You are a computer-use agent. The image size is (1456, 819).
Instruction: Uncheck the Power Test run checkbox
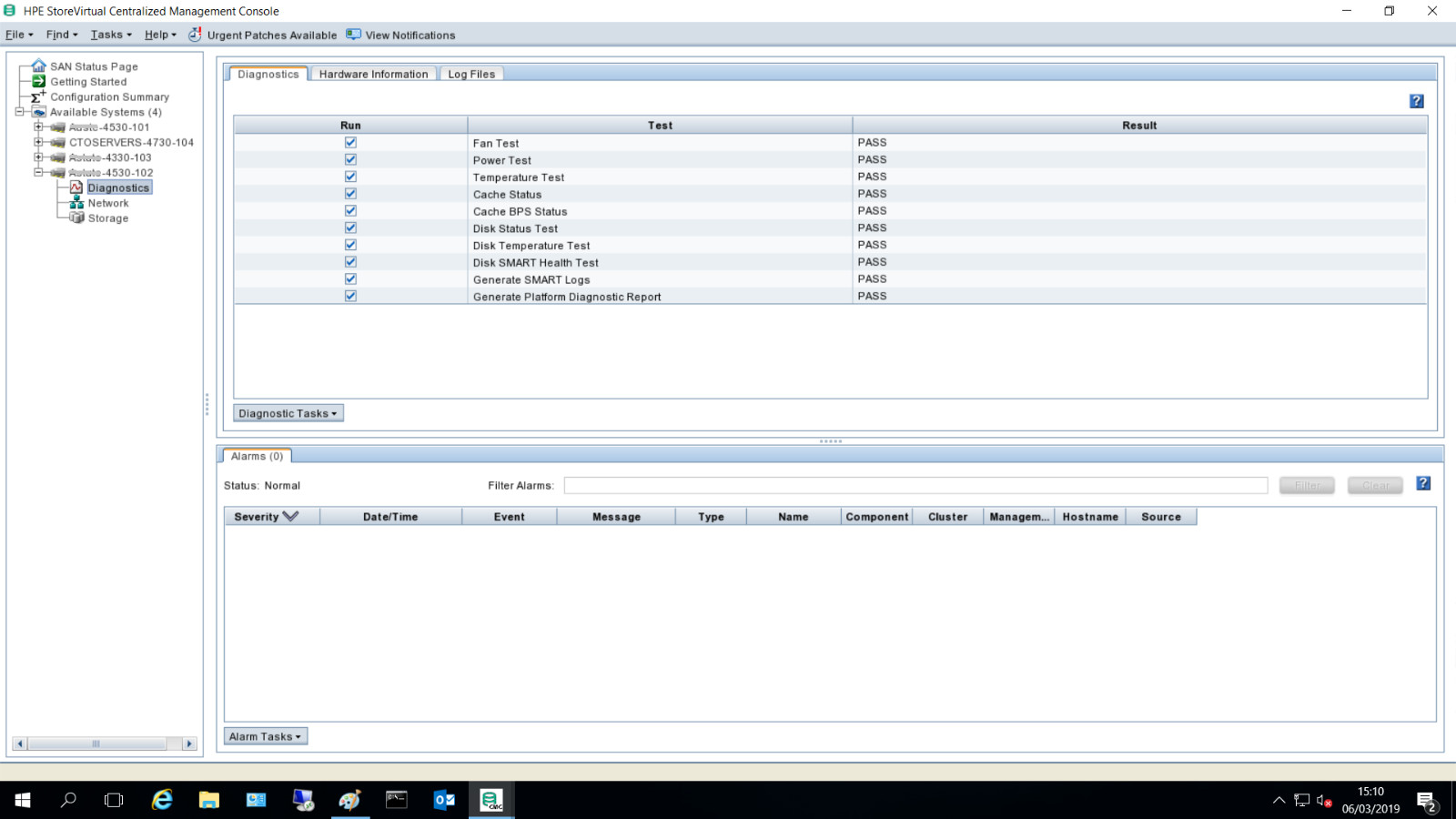[350, 159]
